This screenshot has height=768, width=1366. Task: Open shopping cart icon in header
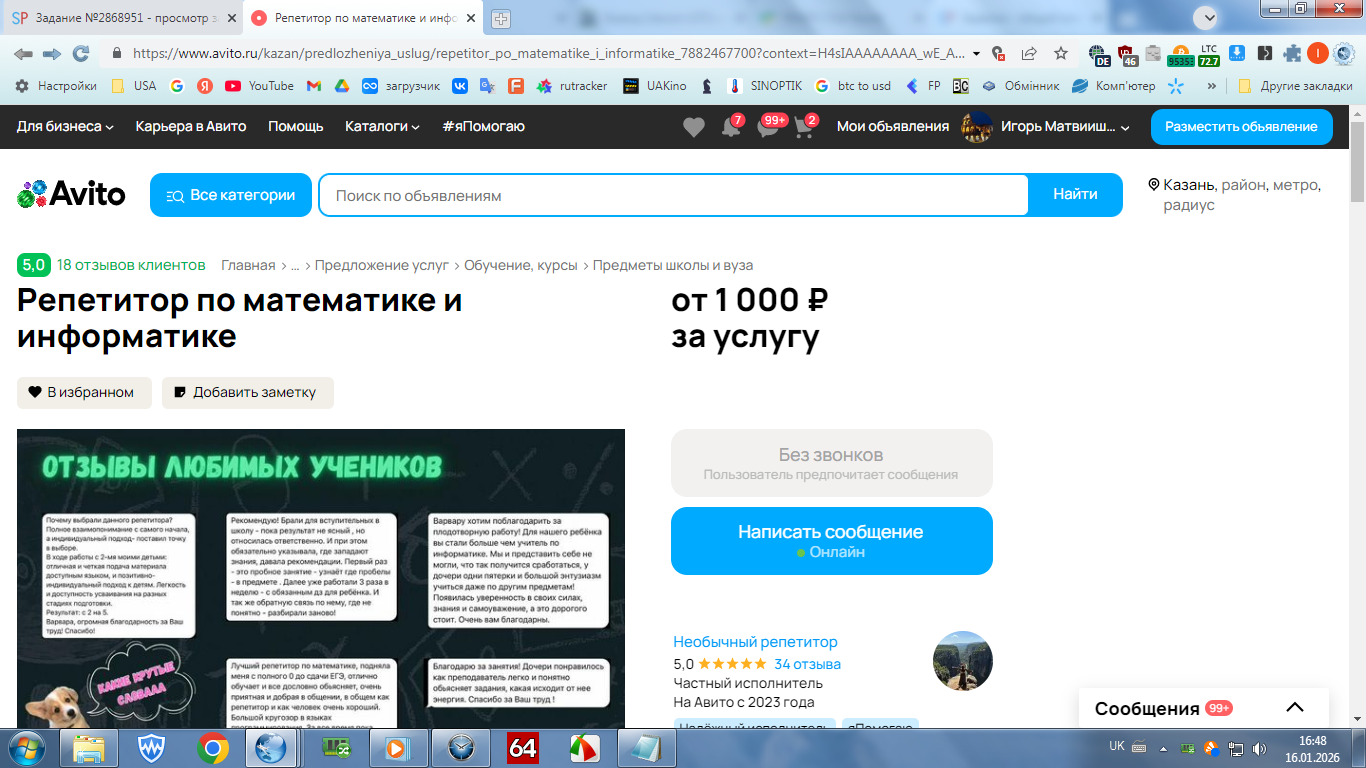pos(805,126)
